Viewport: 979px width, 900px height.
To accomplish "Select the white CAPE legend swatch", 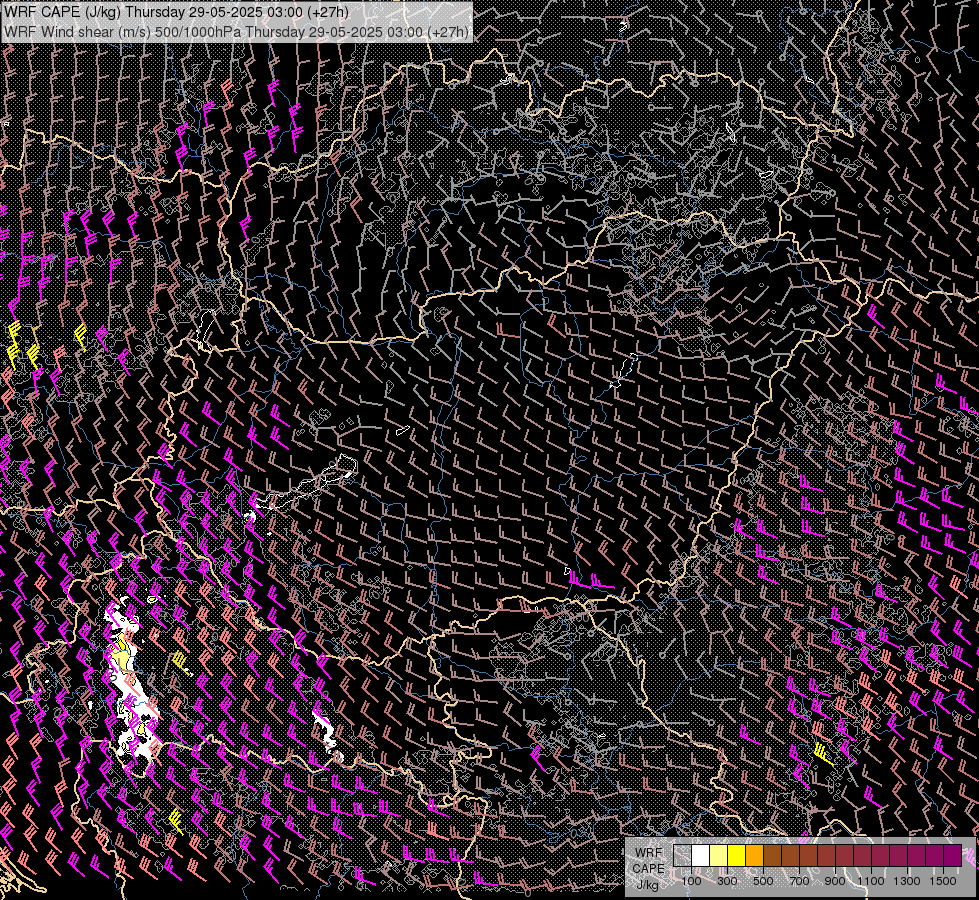I will pyautogui.click(x=701, y=855).
